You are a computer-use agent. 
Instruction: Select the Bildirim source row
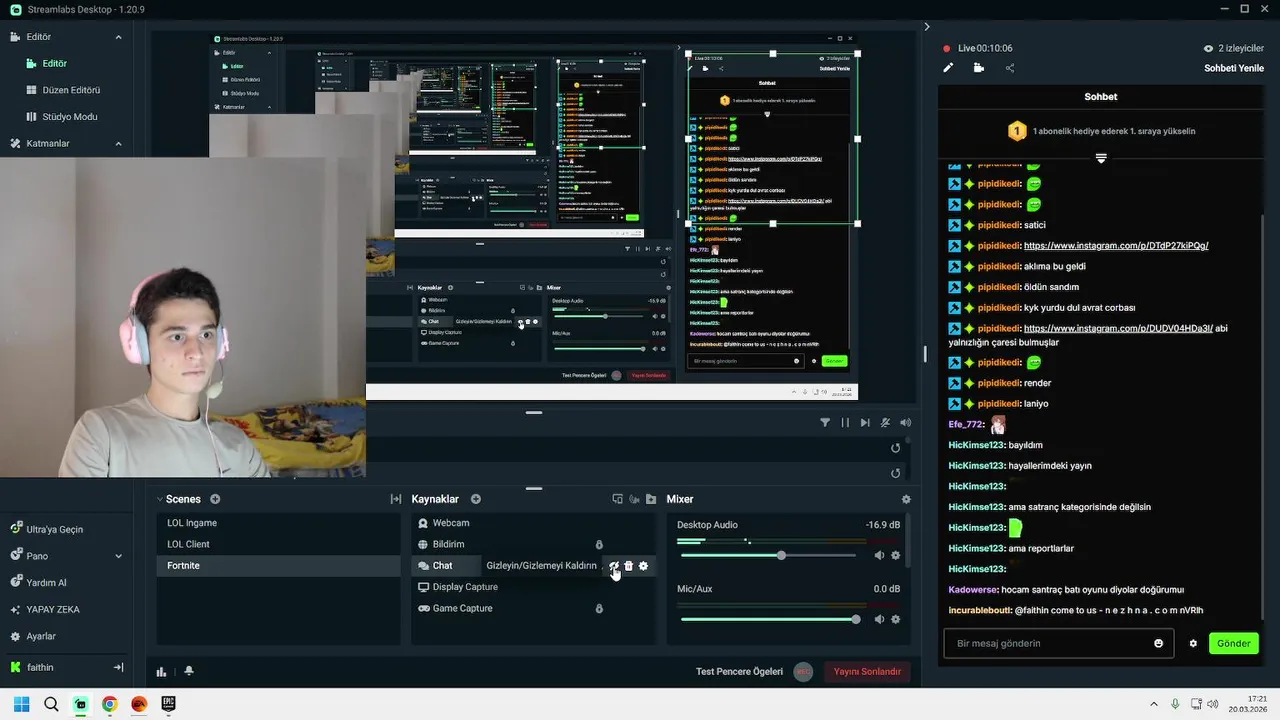coord(534,544)
